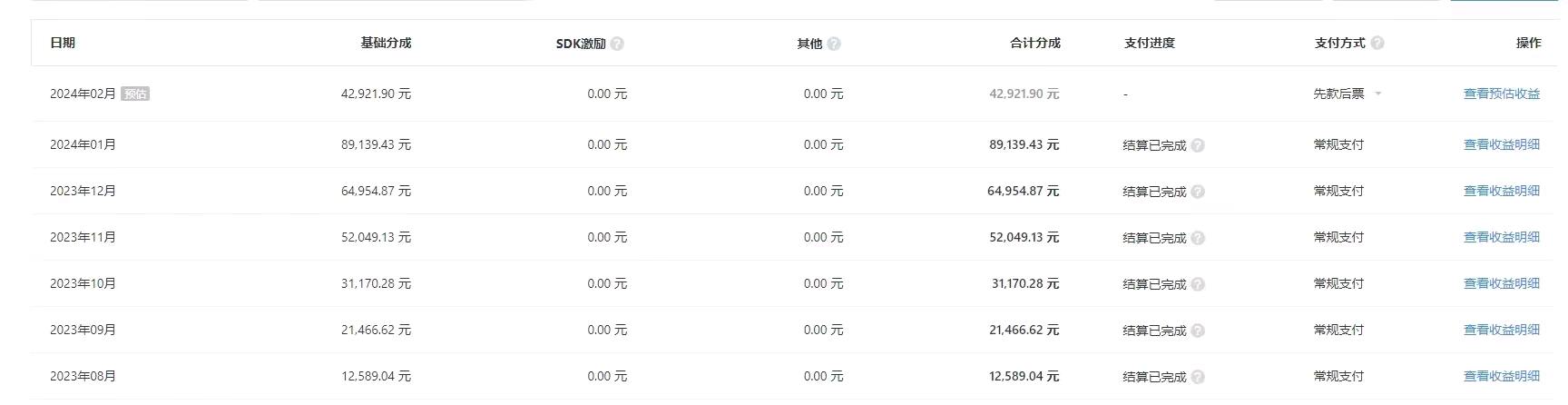The image size is (1568, 405).
Task: Click the 日期 column header
Action: coord(63,43)
